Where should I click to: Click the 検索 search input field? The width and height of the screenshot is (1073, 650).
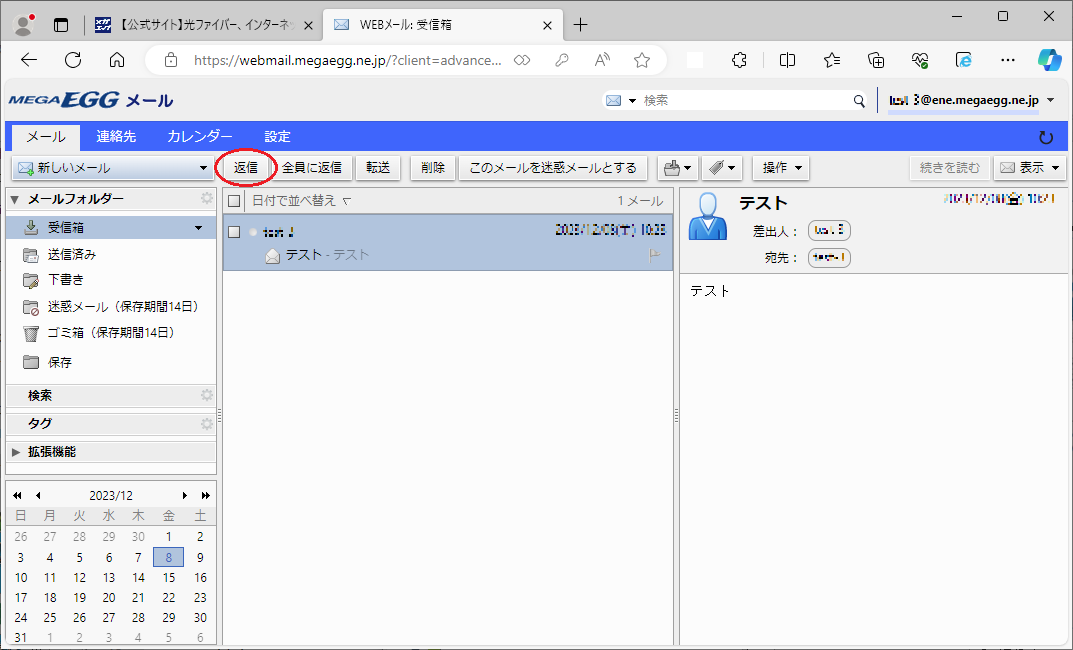[x=745, y=100]
